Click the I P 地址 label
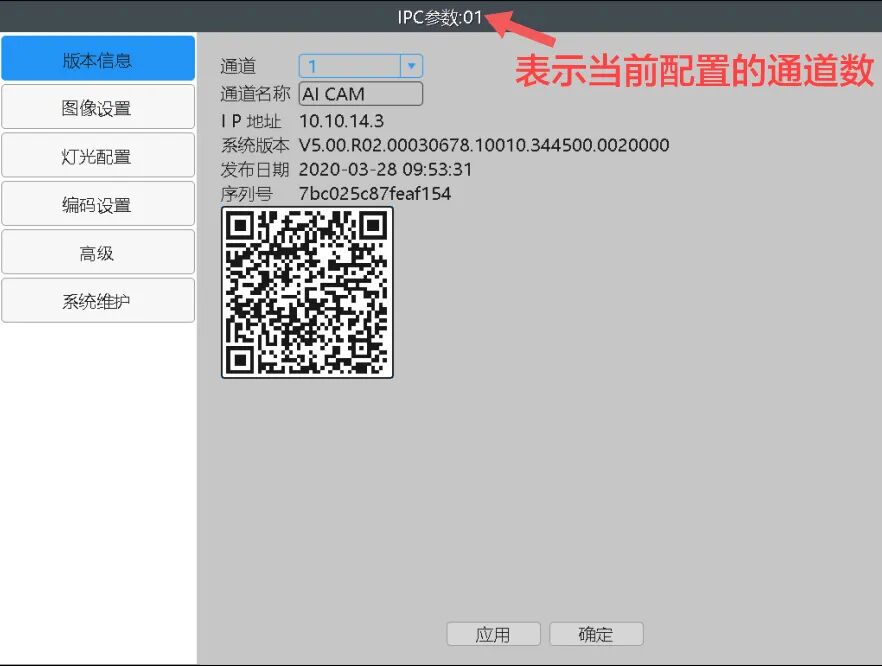882x666 pixels. [250, 121]
